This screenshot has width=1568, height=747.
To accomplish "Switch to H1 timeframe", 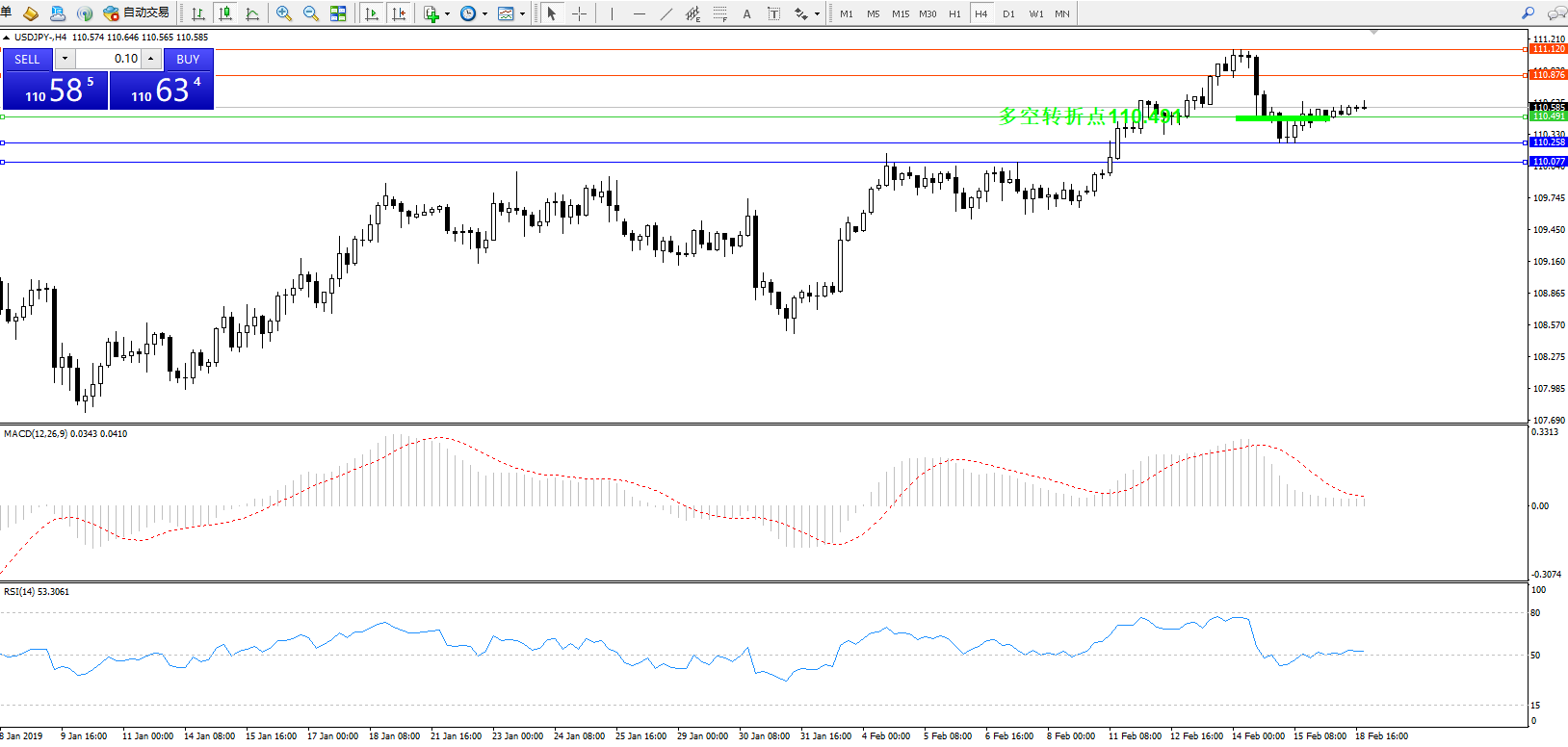I will pyautogui.click(x=954, y=13).
